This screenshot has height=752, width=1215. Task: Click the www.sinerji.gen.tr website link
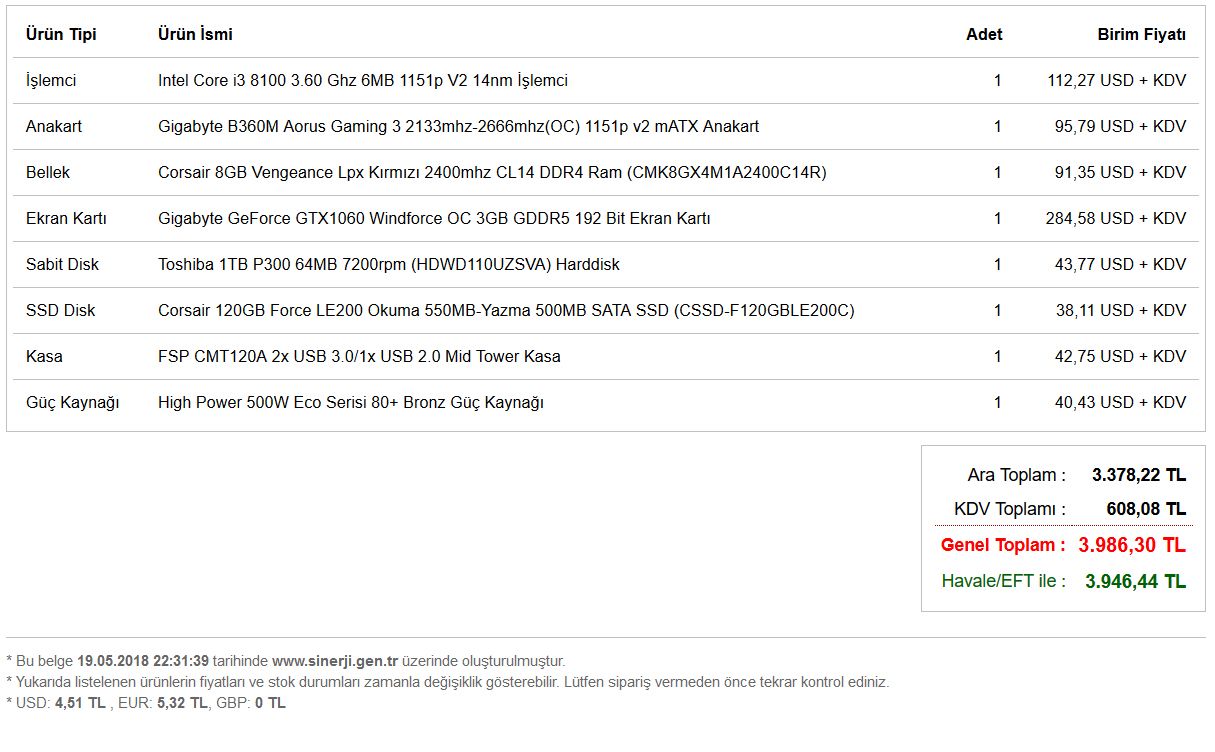point(335,661)
